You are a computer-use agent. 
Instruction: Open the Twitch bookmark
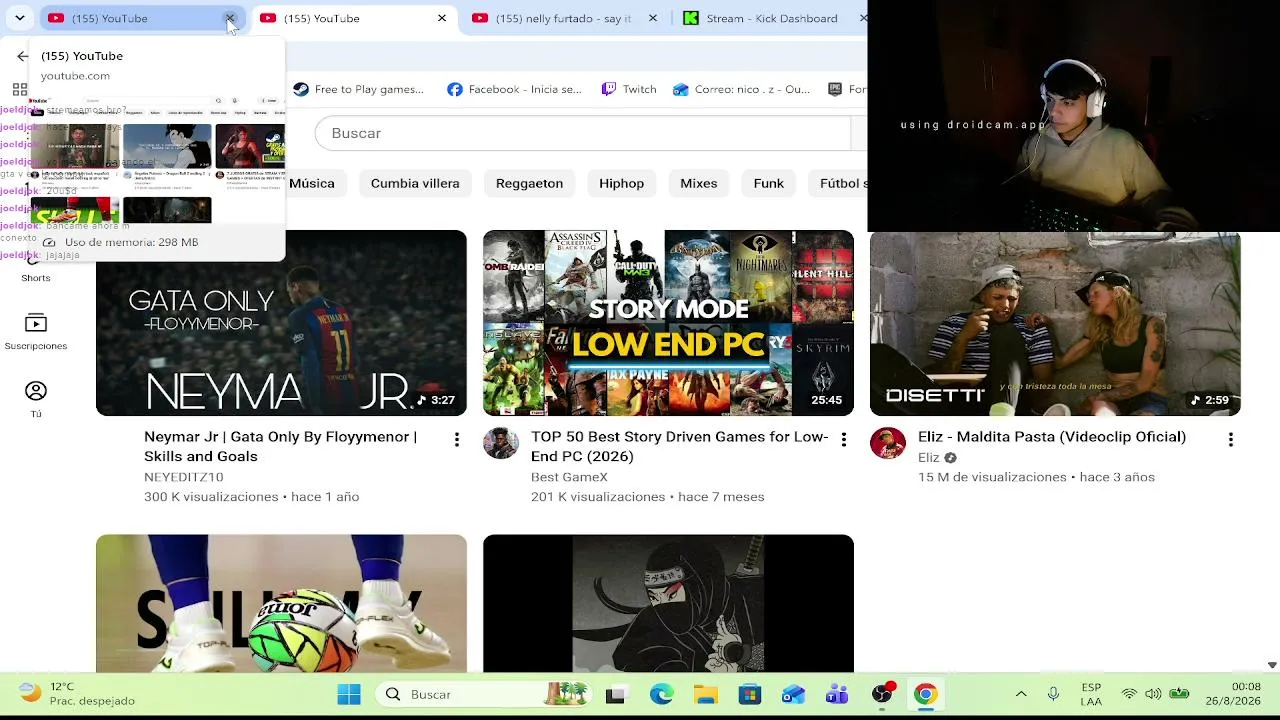(x=629, y=89)
